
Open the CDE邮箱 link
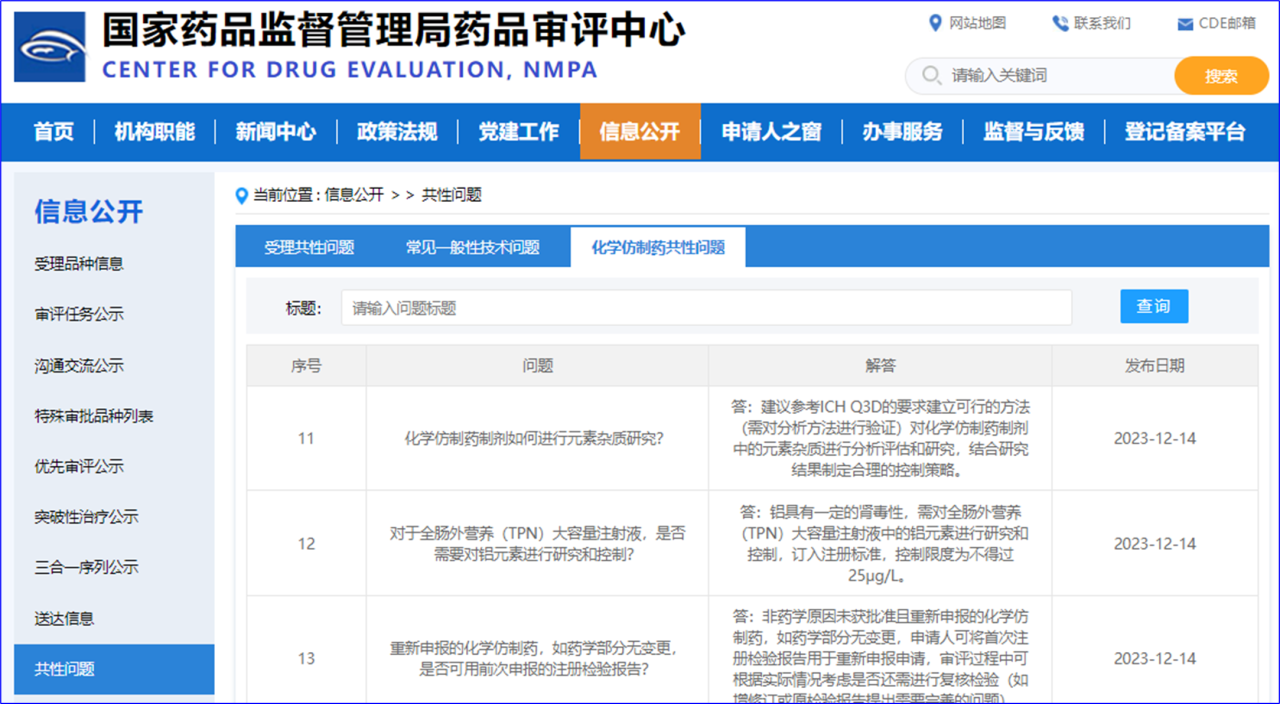click(1227, 23)
